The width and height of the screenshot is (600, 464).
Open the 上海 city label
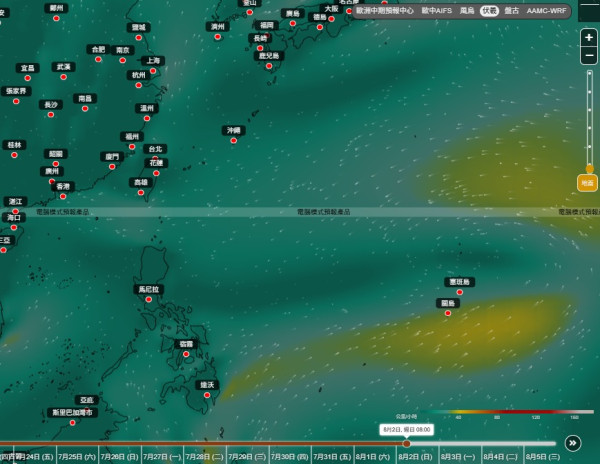153,60
